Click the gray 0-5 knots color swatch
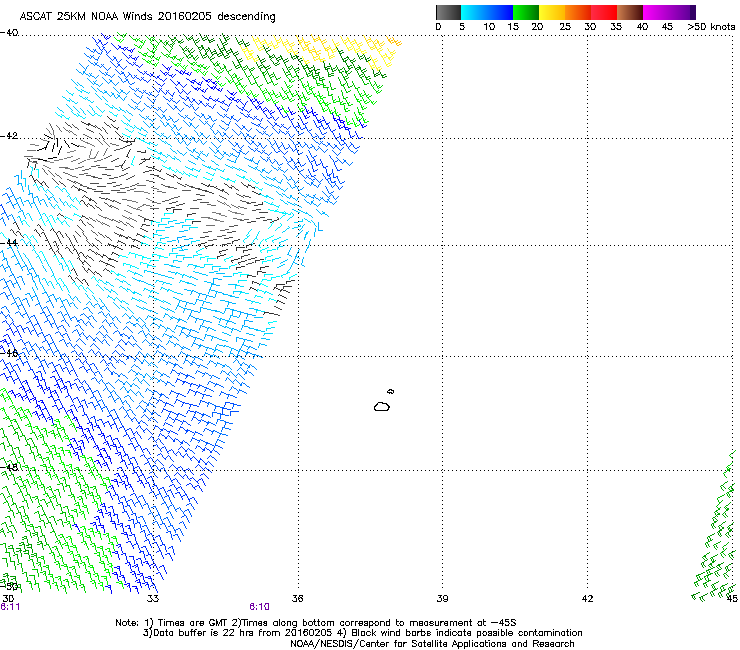 click(448, 12)
